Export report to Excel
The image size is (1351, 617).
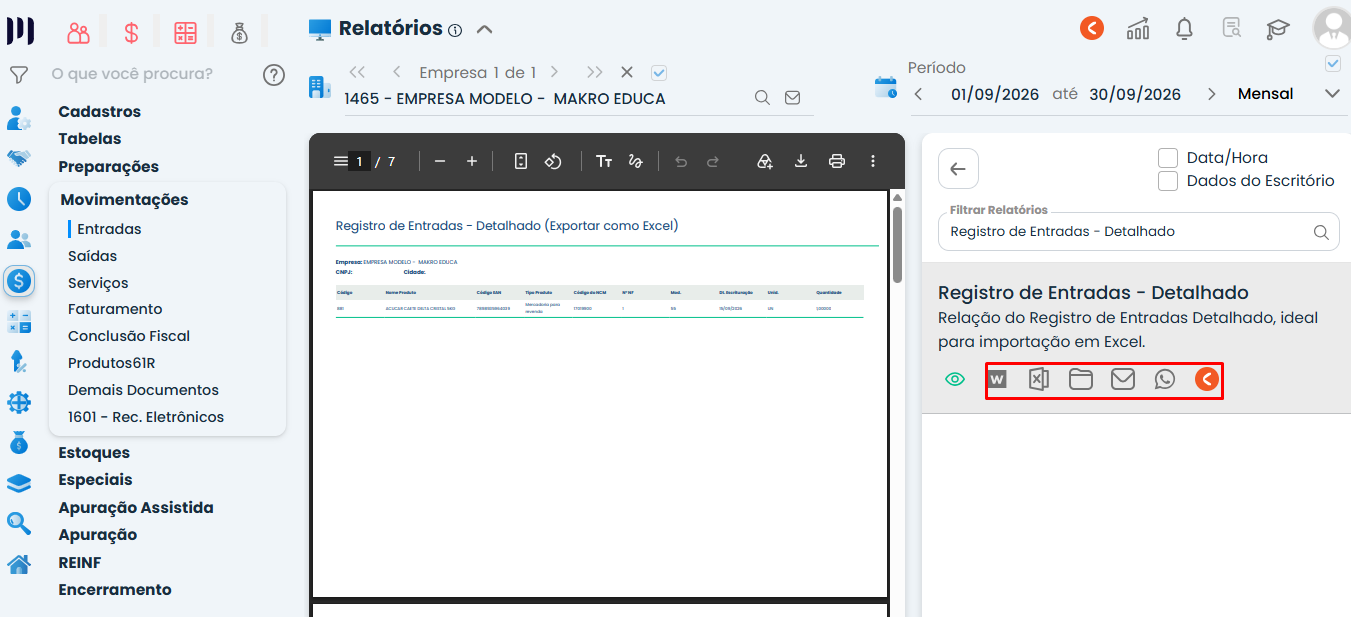[x=1039, y=380]
